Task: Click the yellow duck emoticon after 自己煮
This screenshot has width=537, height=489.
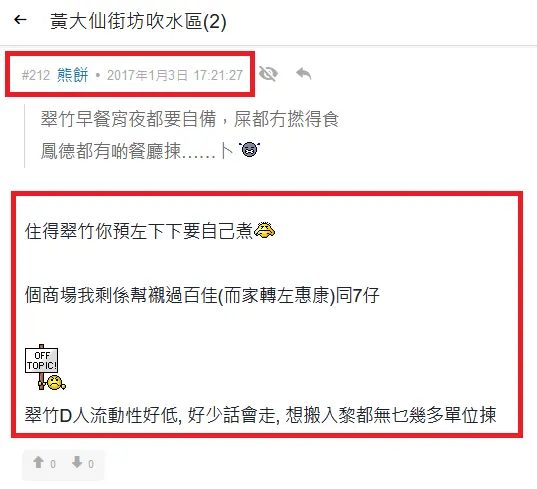Action: pyautogui.click(x=264, y=230)
